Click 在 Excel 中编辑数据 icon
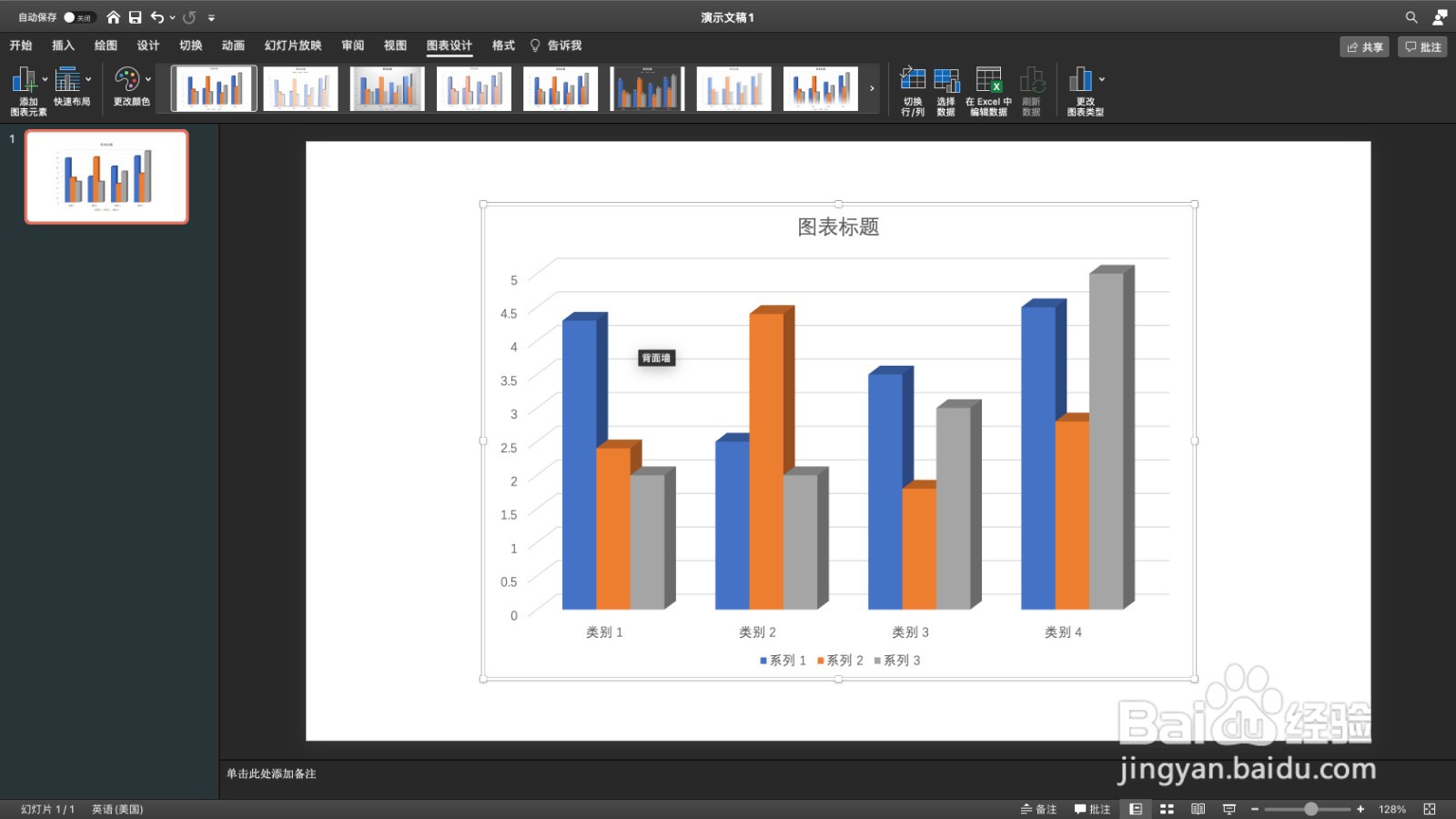Screen dimensions: 1456x819 pos(988,91)
